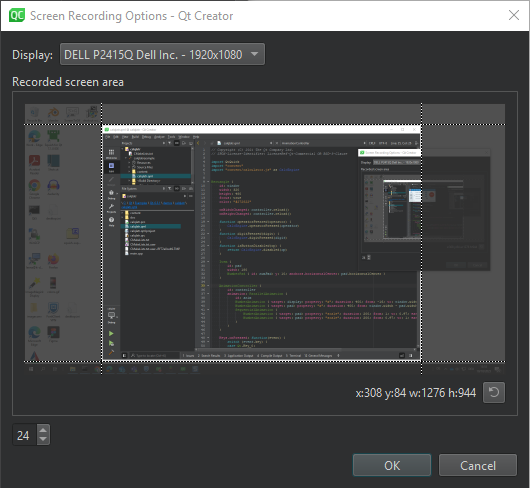This screenshot has width=530, height=488.
Task: Click the "Display:" label
Action: pos(32,55)
